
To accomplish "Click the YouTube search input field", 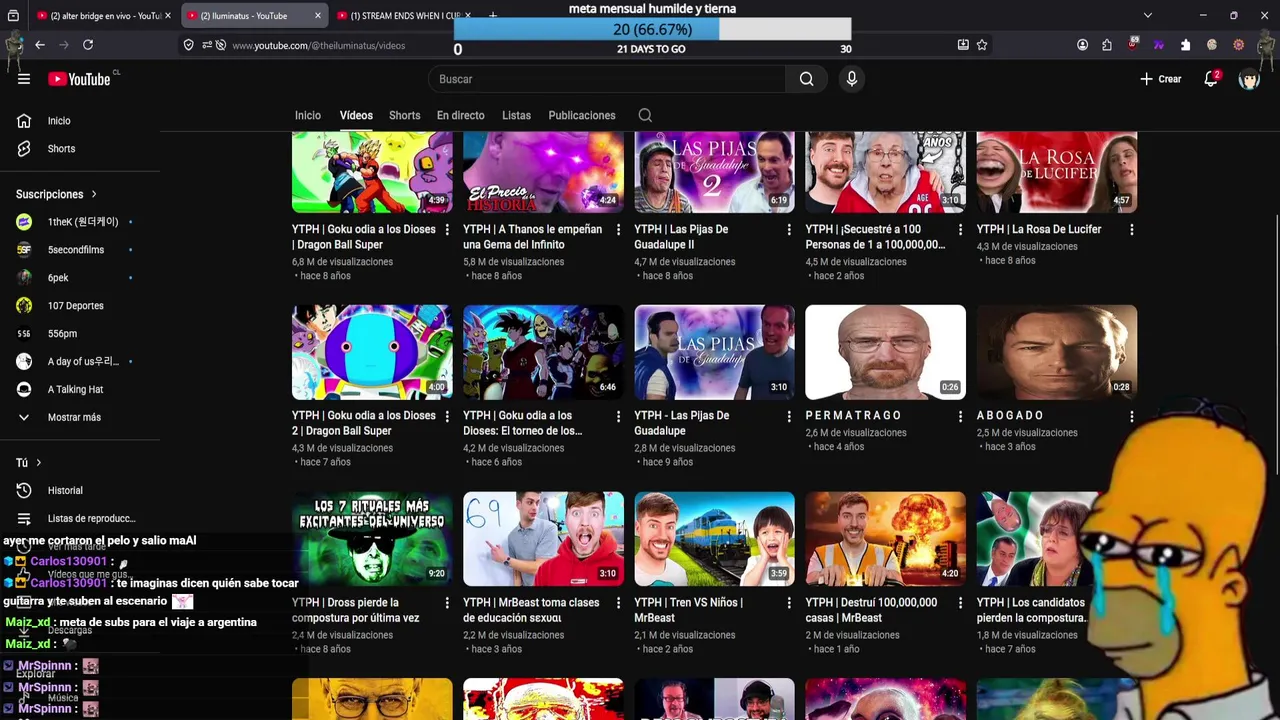I will pyautogui.click(x=608, y=79).
